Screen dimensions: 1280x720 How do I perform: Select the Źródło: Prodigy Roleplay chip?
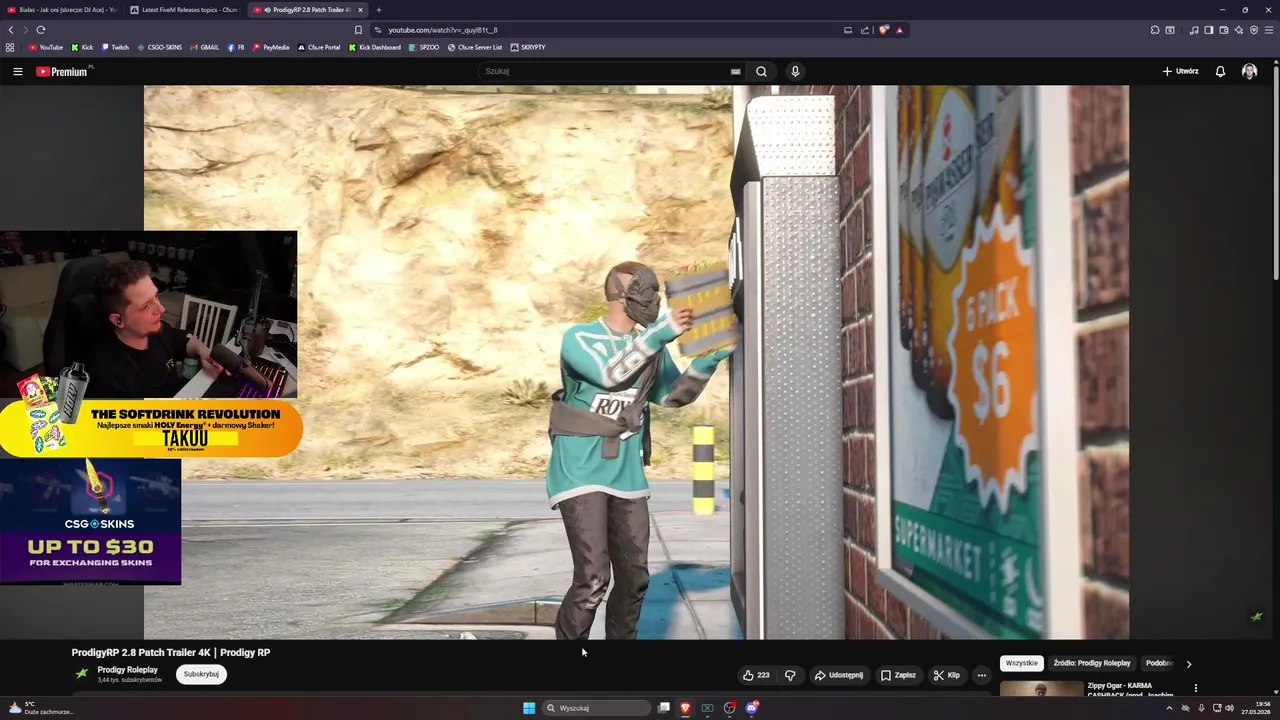pyautogui.click(x=1092, y=663)
